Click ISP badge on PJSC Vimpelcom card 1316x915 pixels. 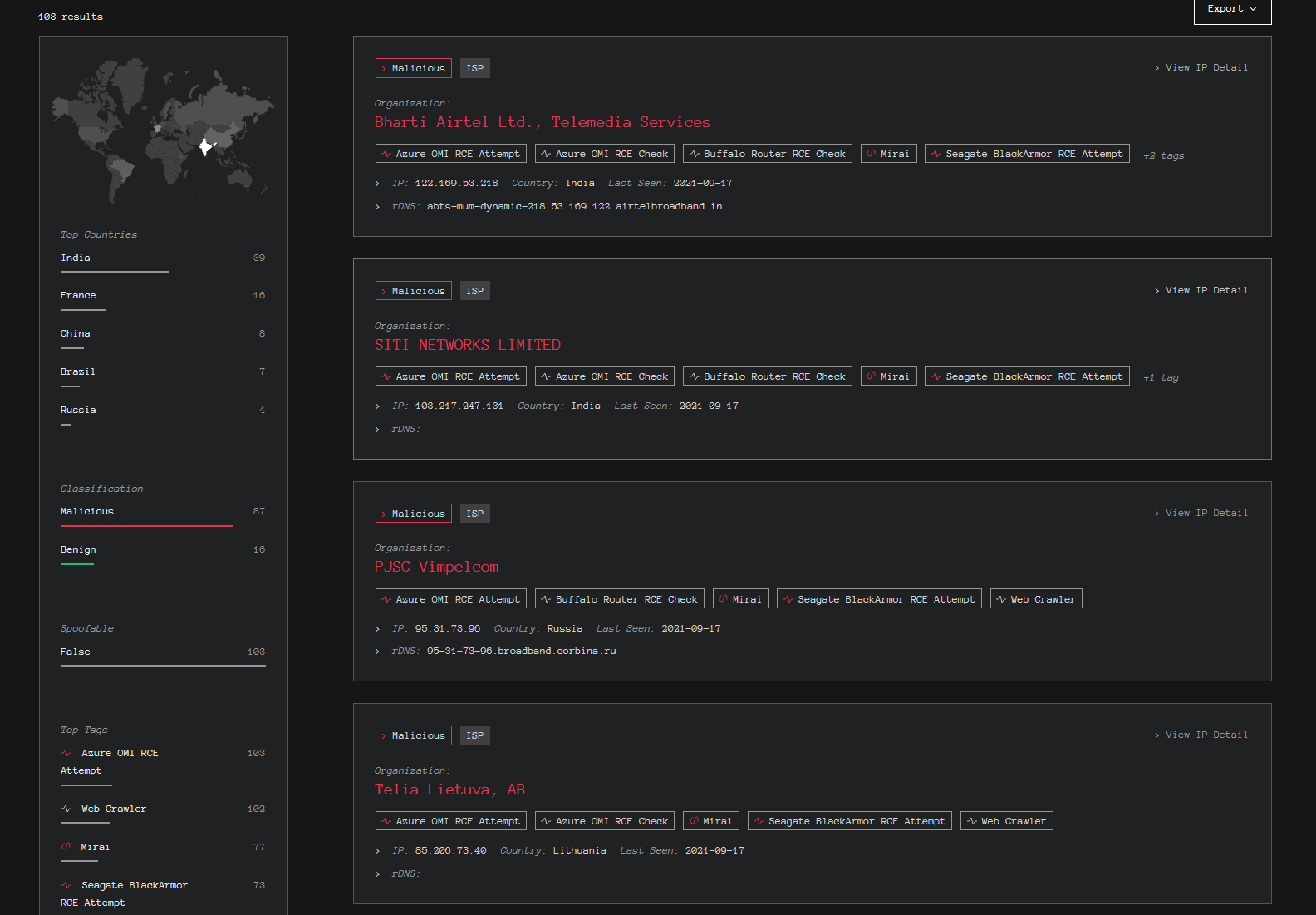pyautogui.click(x=475, y=514)
